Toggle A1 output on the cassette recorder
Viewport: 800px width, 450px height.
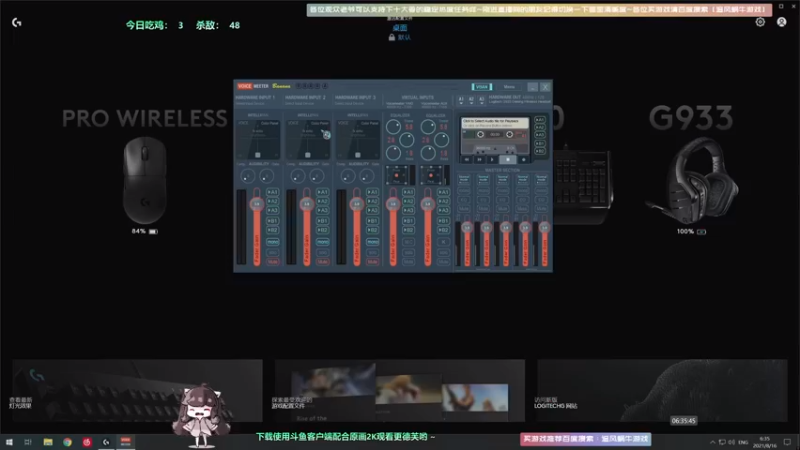coord(540,120)
